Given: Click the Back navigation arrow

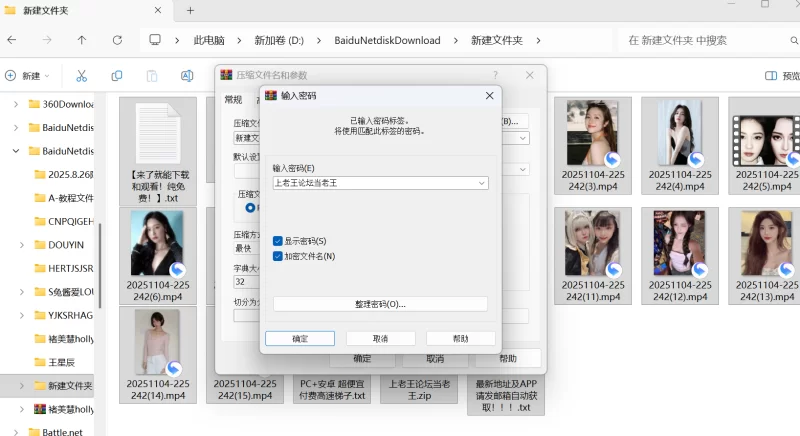Looking at the screenshot, I should [11, 40].
